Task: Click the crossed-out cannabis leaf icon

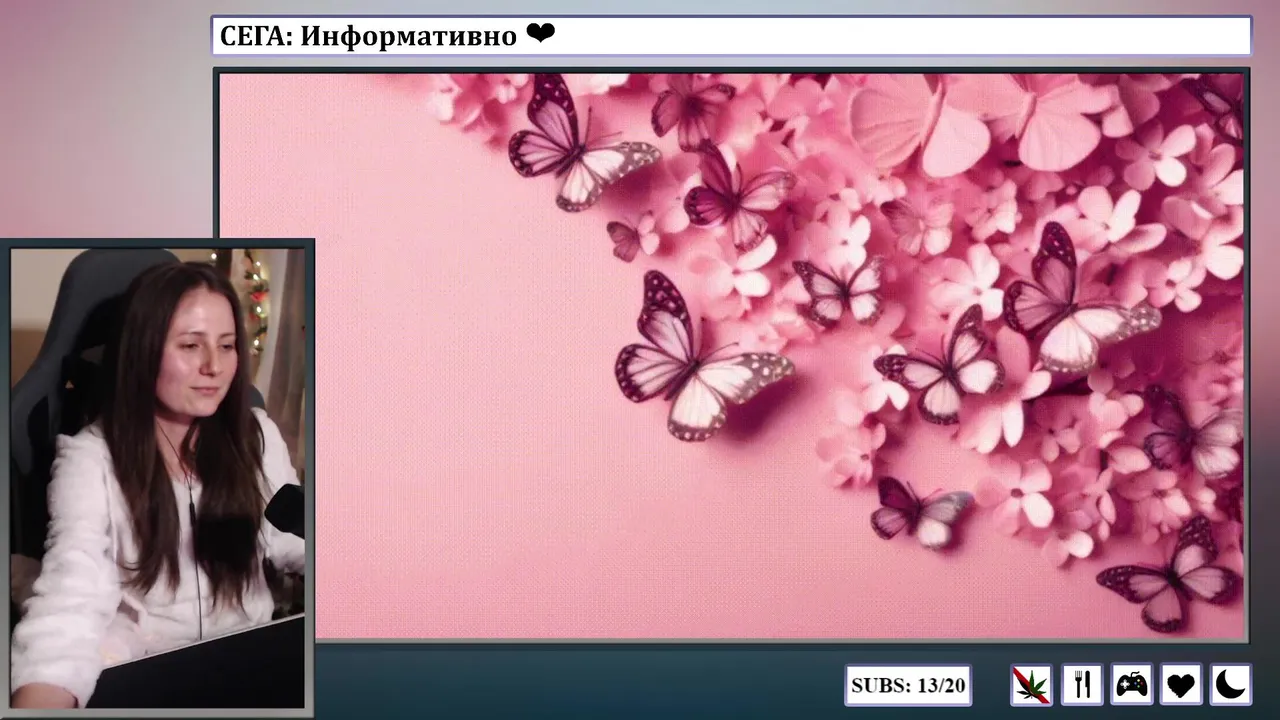Action: click(x=1031, y=685)
